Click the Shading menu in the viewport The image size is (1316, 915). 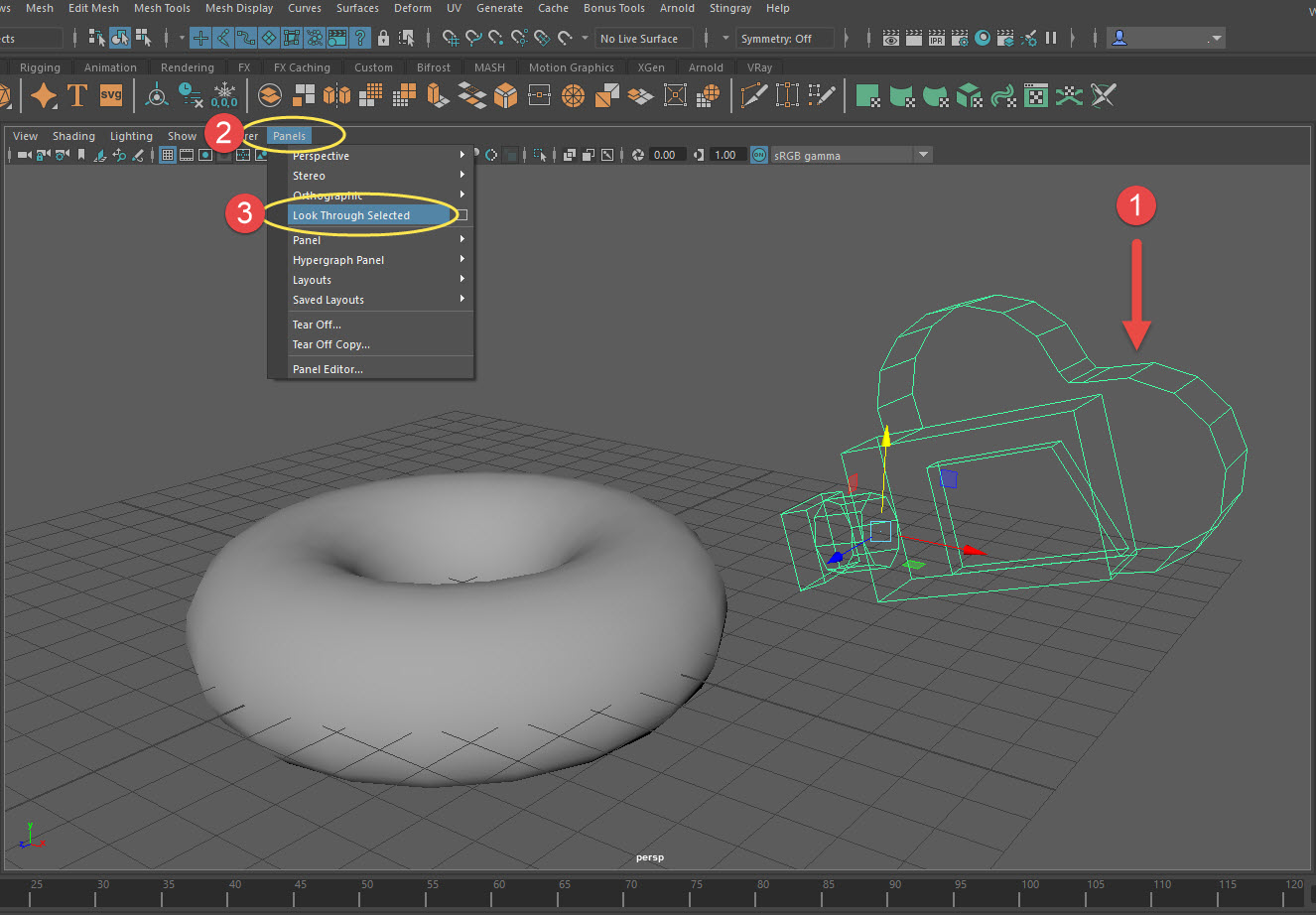(73, 136)
